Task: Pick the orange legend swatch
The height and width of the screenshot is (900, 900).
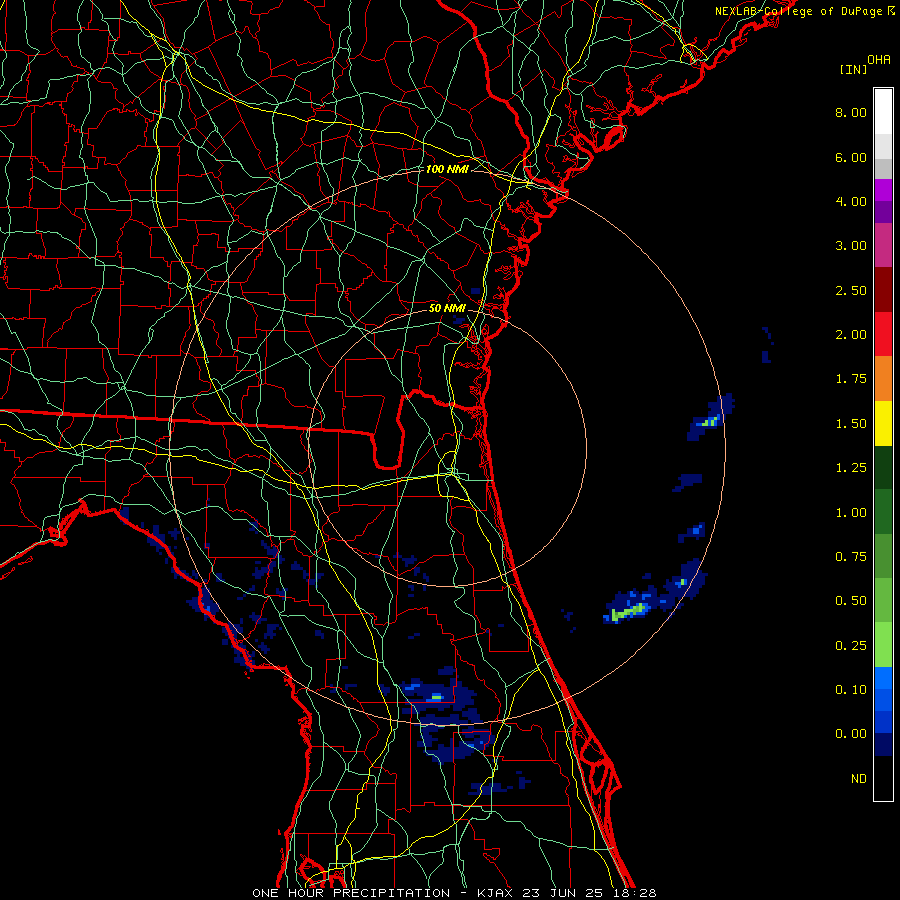Action: [883, 379]
